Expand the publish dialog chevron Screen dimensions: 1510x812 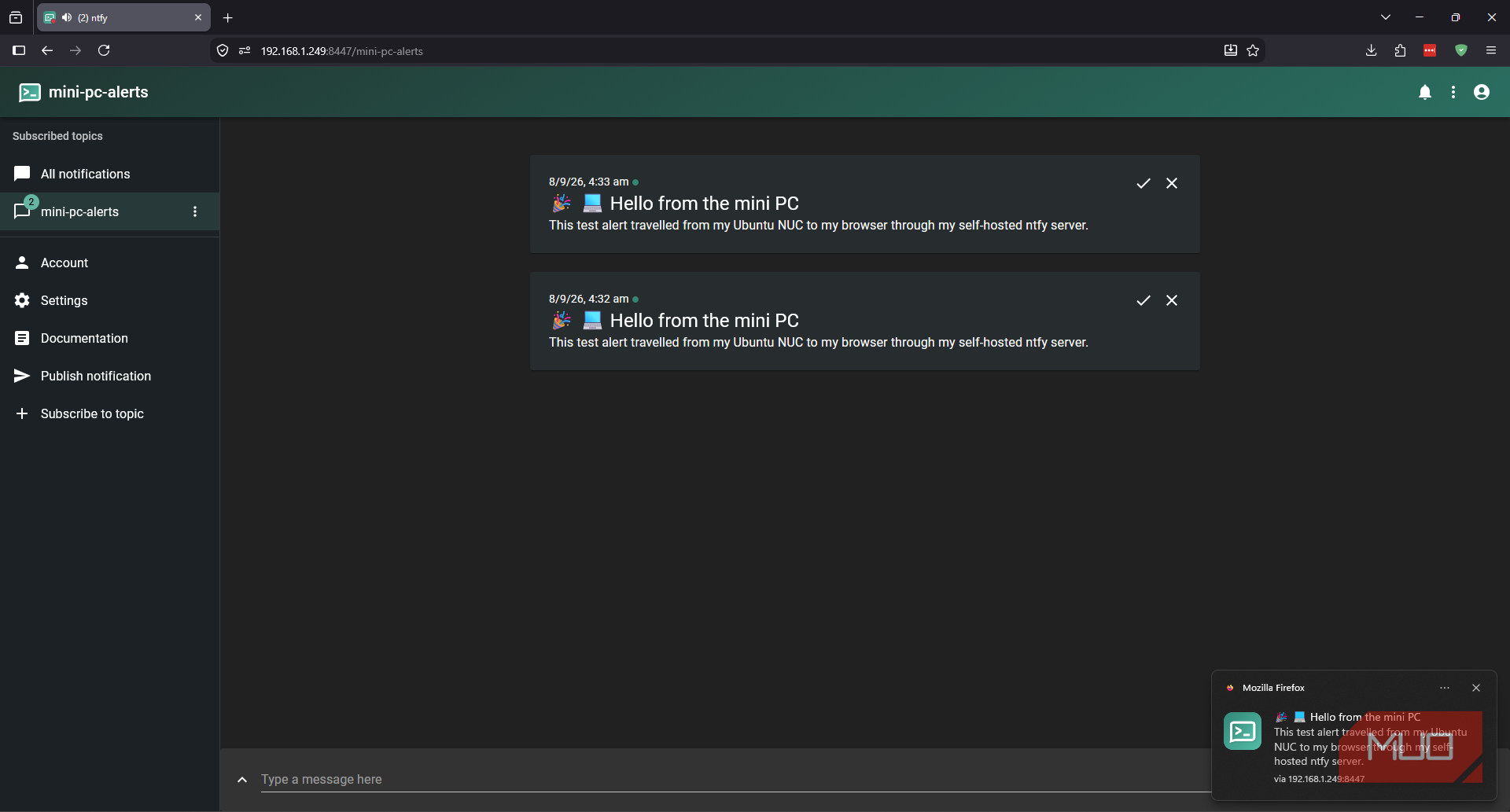(242, 780)
